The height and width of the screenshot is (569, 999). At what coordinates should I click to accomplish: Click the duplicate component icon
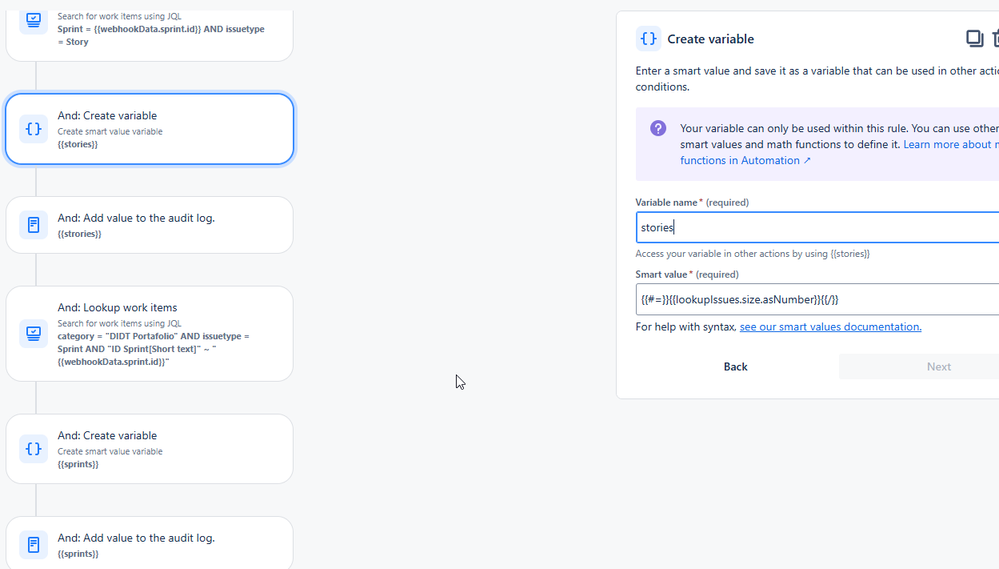click(x=974, y=39)
